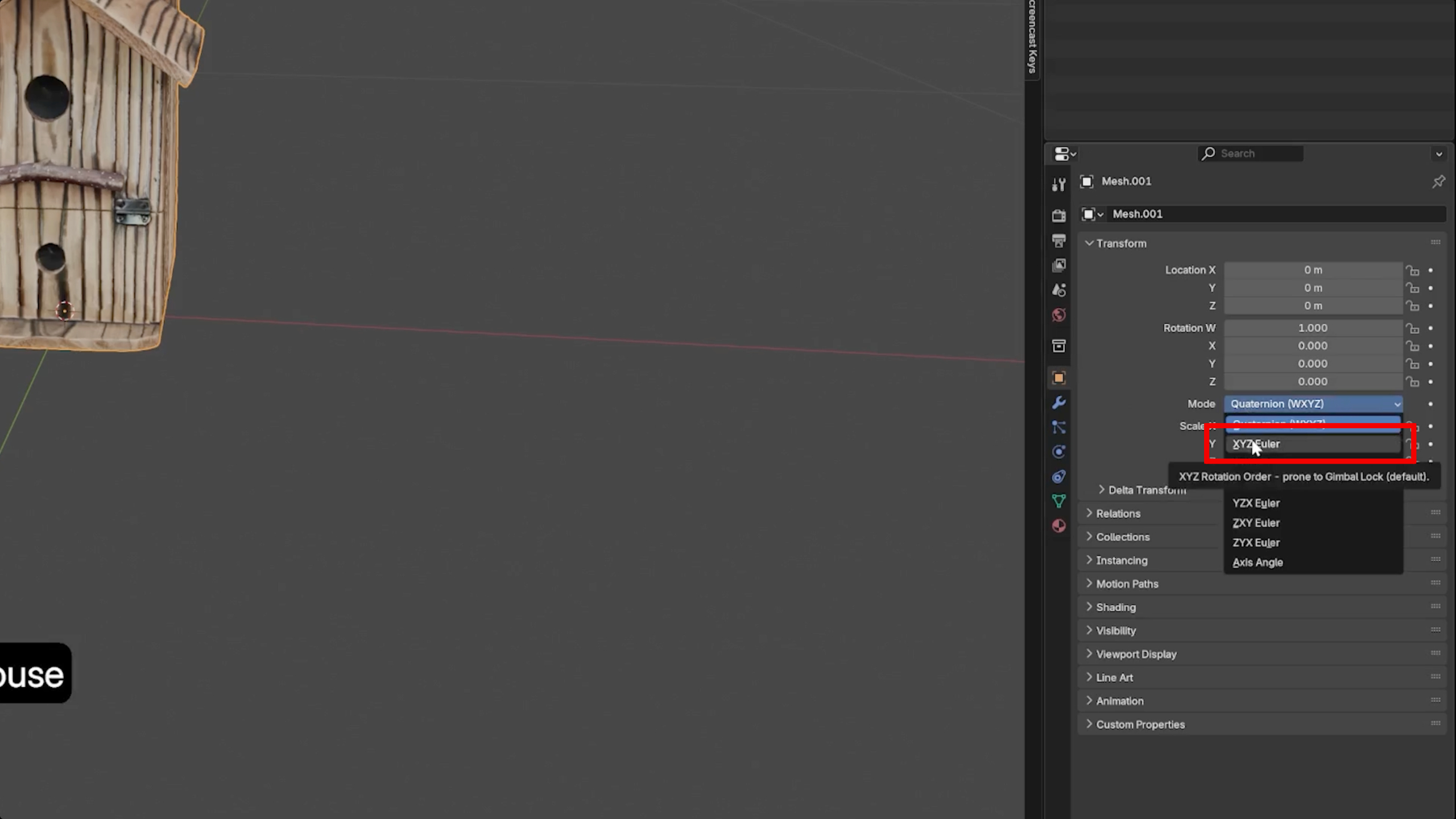Viewport: 1456px width, 819px height.
Task: Click the green Object Data Properties triangle icon
Action: (1058, 500)
